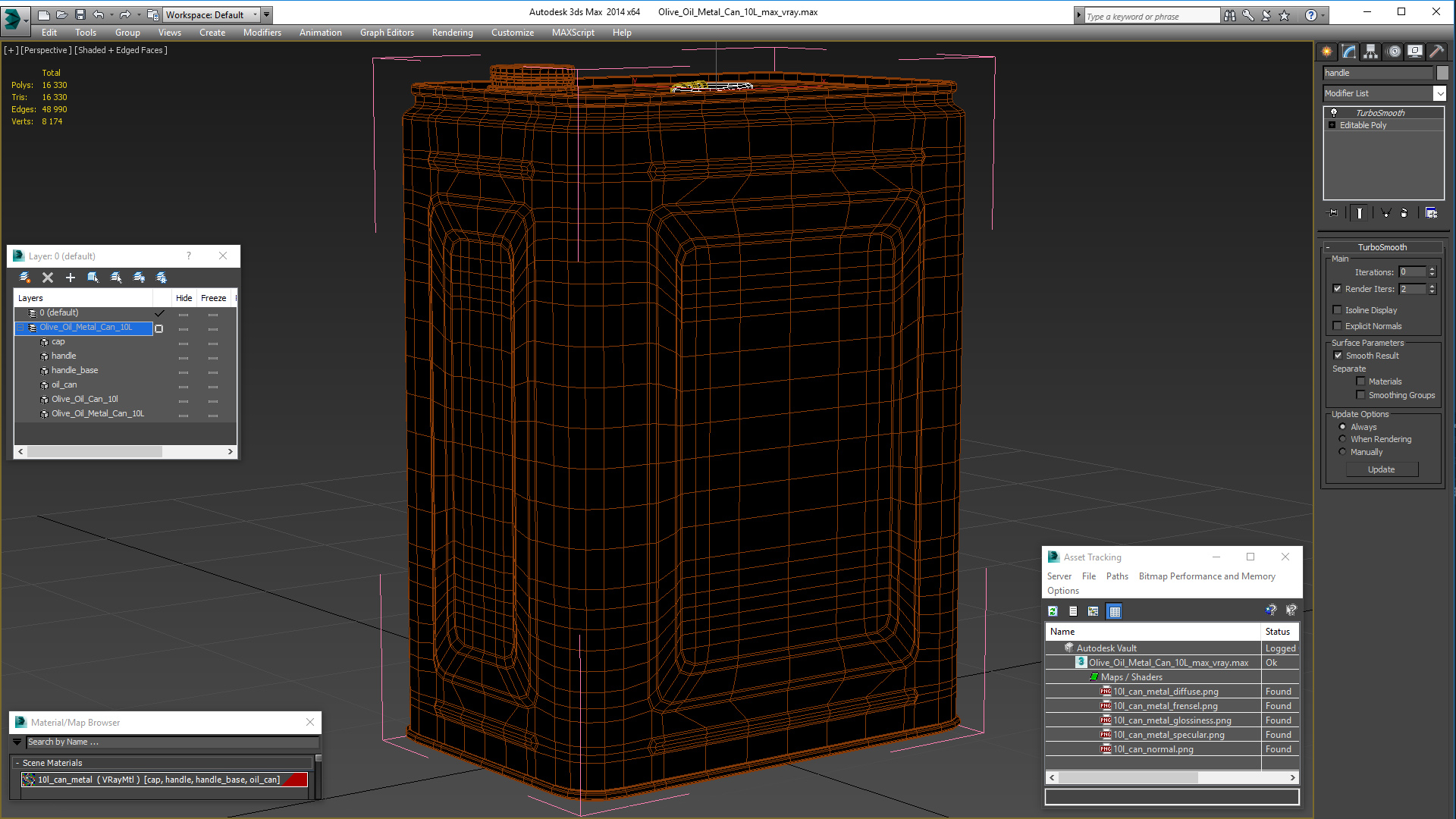Toggle Show End Result icon below the stack
This screenshot has width=1456, height=819.
1360,213
